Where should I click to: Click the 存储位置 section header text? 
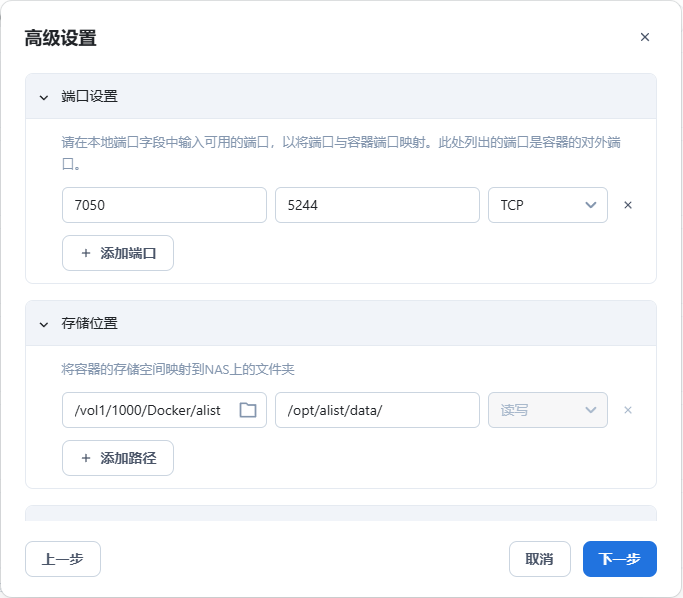tap(89, 323)
